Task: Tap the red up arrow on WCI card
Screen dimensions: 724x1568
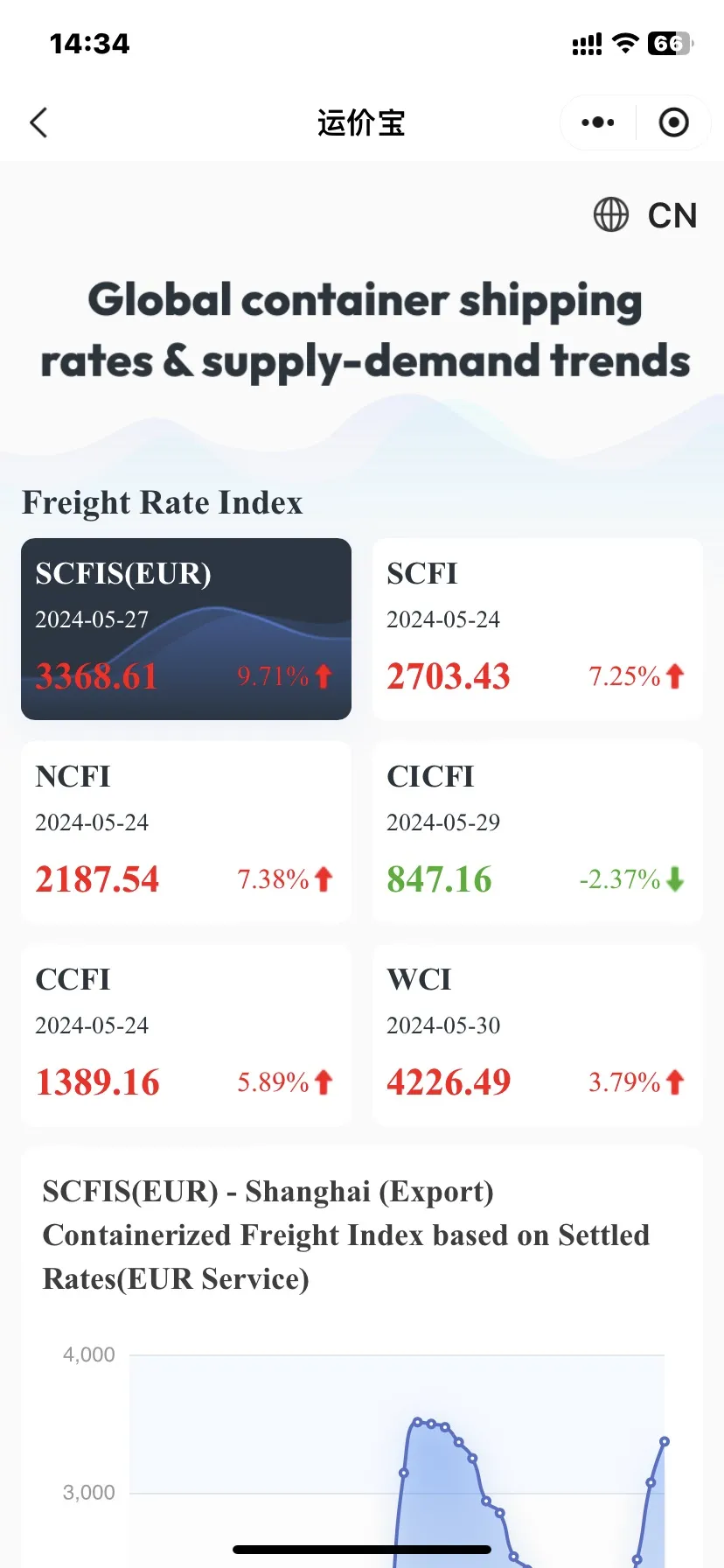Action: point(674,1082)
